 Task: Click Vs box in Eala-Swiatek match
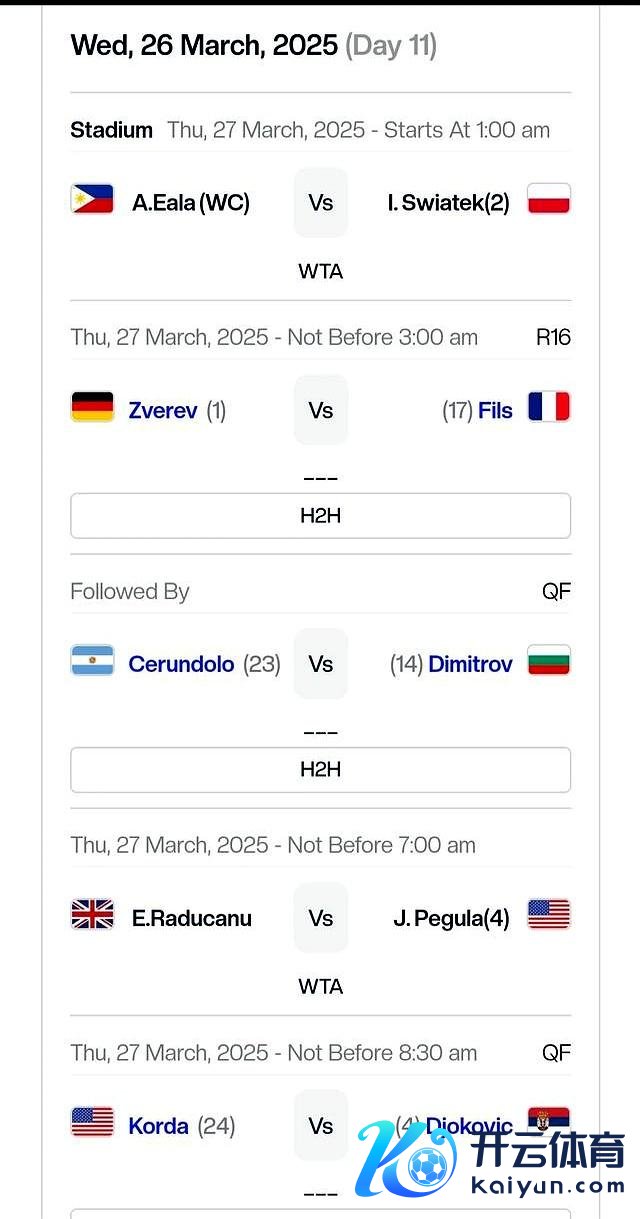(320, 203)
